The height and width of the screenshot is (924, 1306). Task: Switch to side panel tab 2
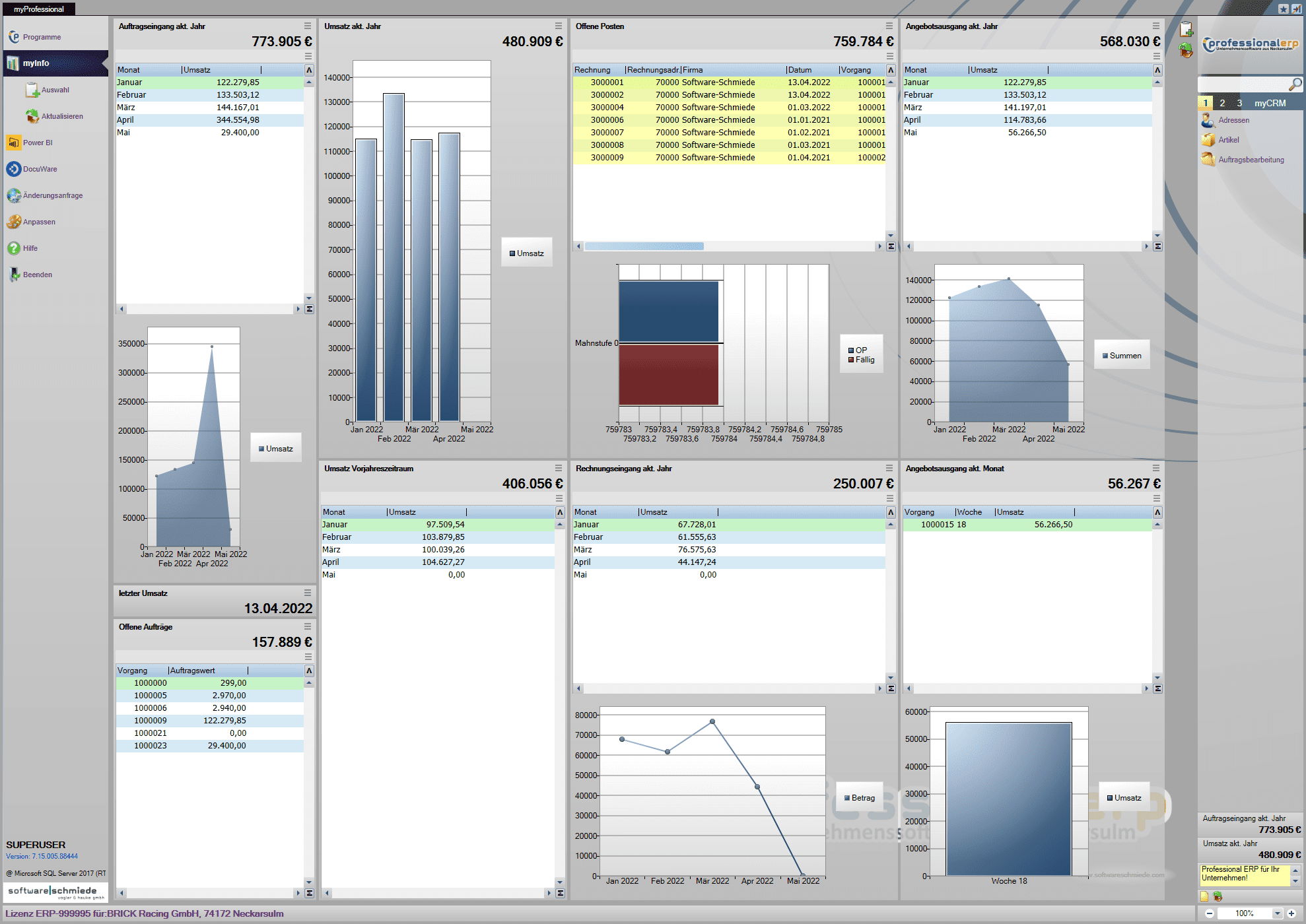(x=1223, y=103)
